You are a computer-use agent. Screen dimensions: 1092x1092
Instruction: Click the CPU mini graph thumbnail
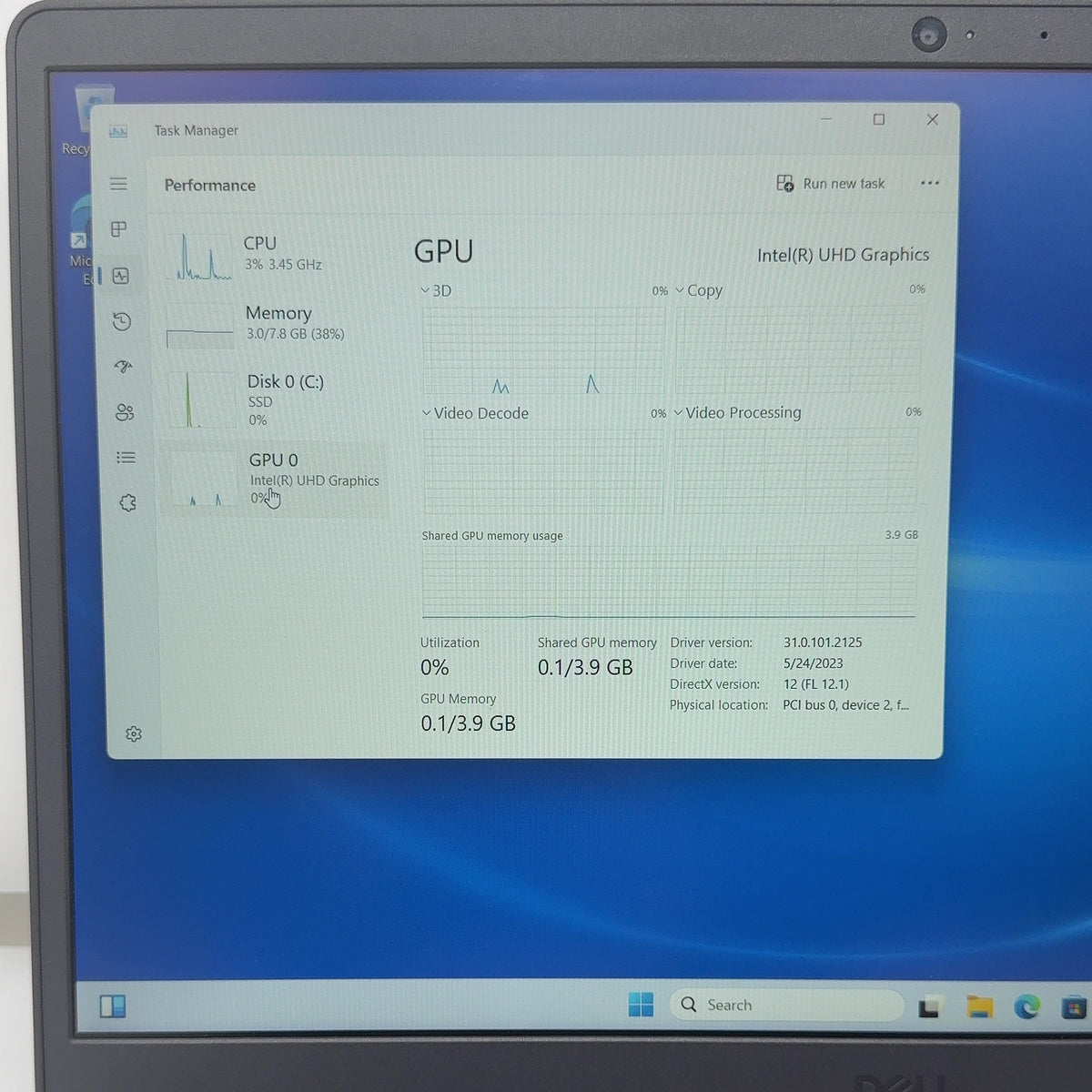[x=198, y=256]
